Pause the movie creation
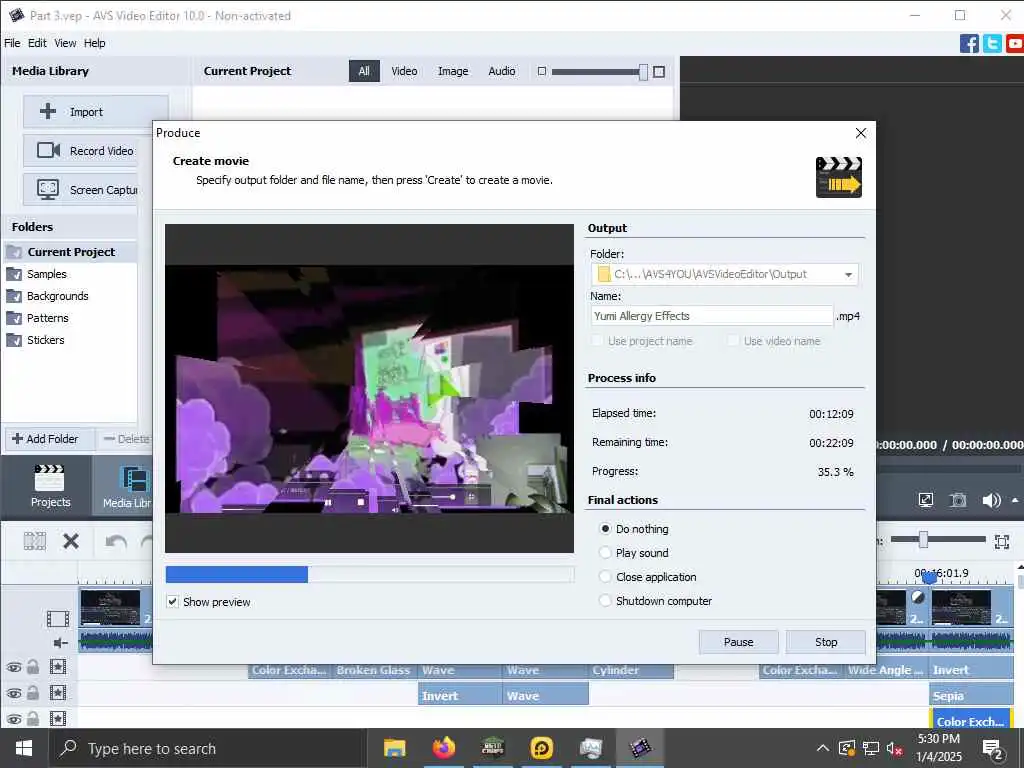The width and height of the screenshot is (1024, 768). point(739,642)
